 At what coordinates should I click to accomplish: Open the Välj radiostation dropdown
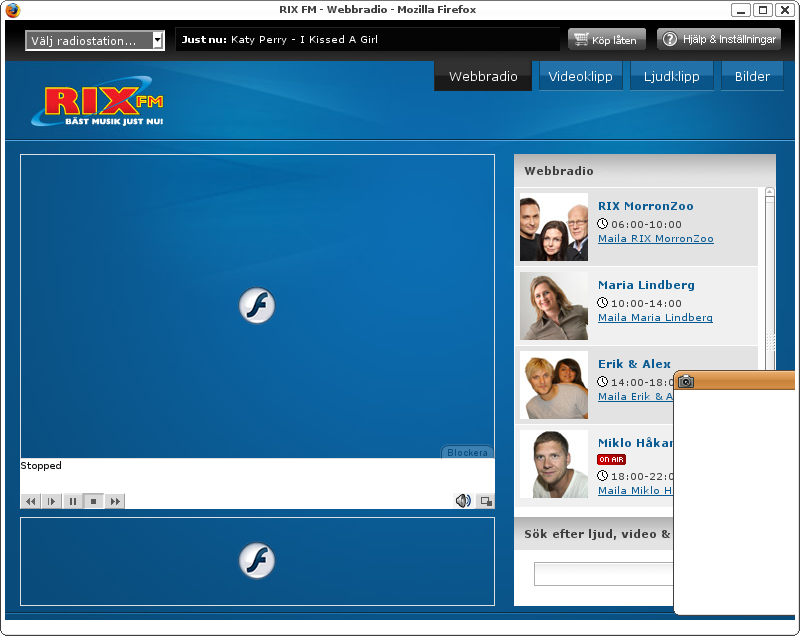95,40
